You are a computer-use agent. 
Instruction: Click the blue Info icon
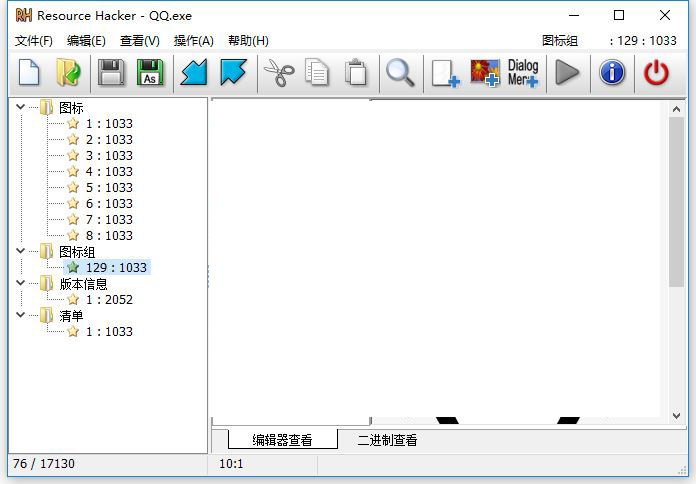tap(612, 73)
